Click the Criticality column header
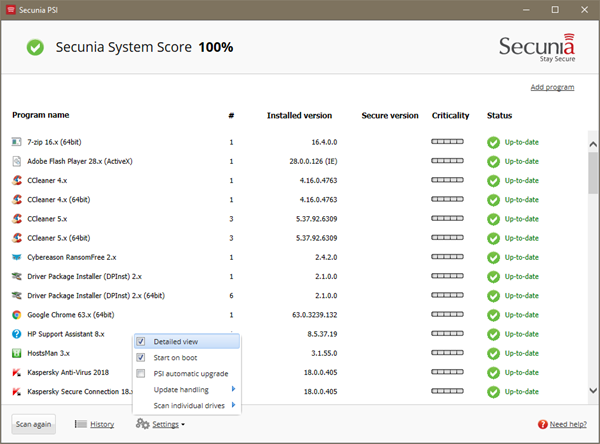The height and width of the screenshot is (444, 600). click(450, 116)
